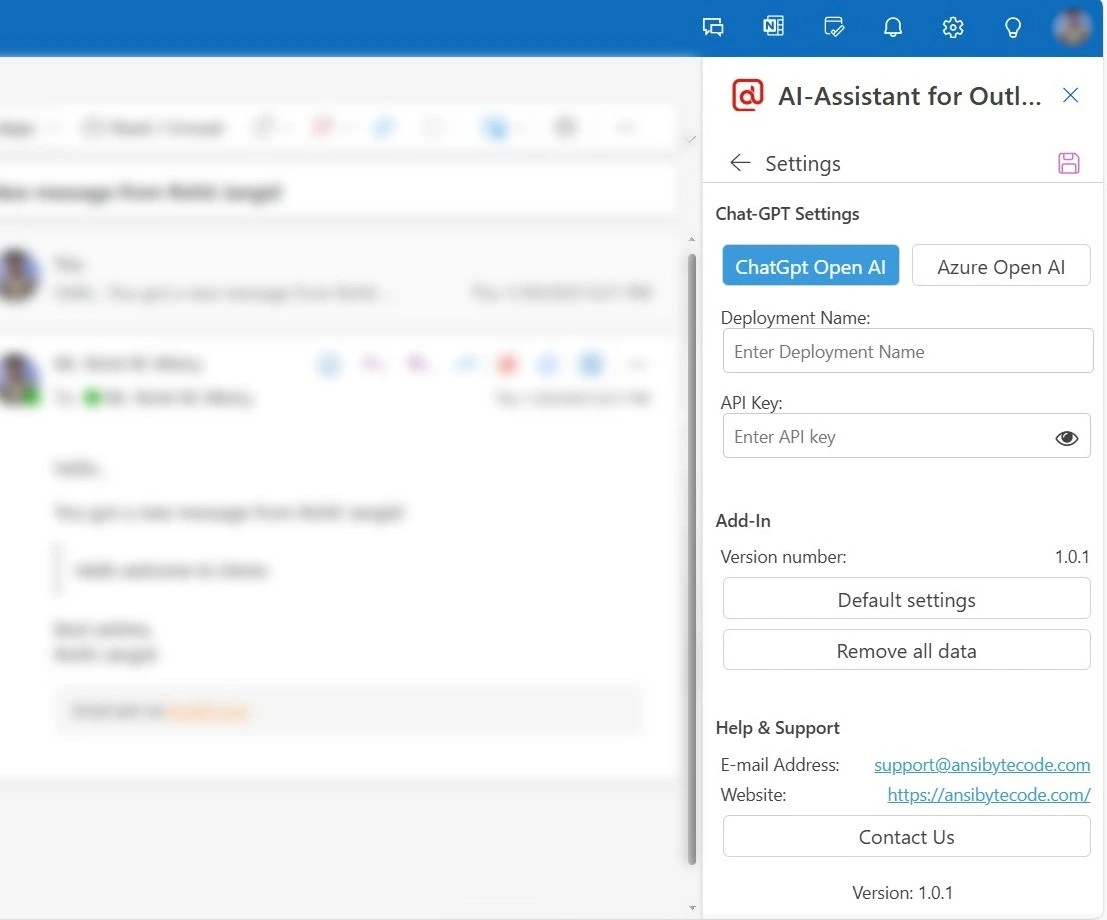The height and width of the screenshot is (920, 1107).
Task: Open the My Day to-do icon
Action: pos(834,27)
